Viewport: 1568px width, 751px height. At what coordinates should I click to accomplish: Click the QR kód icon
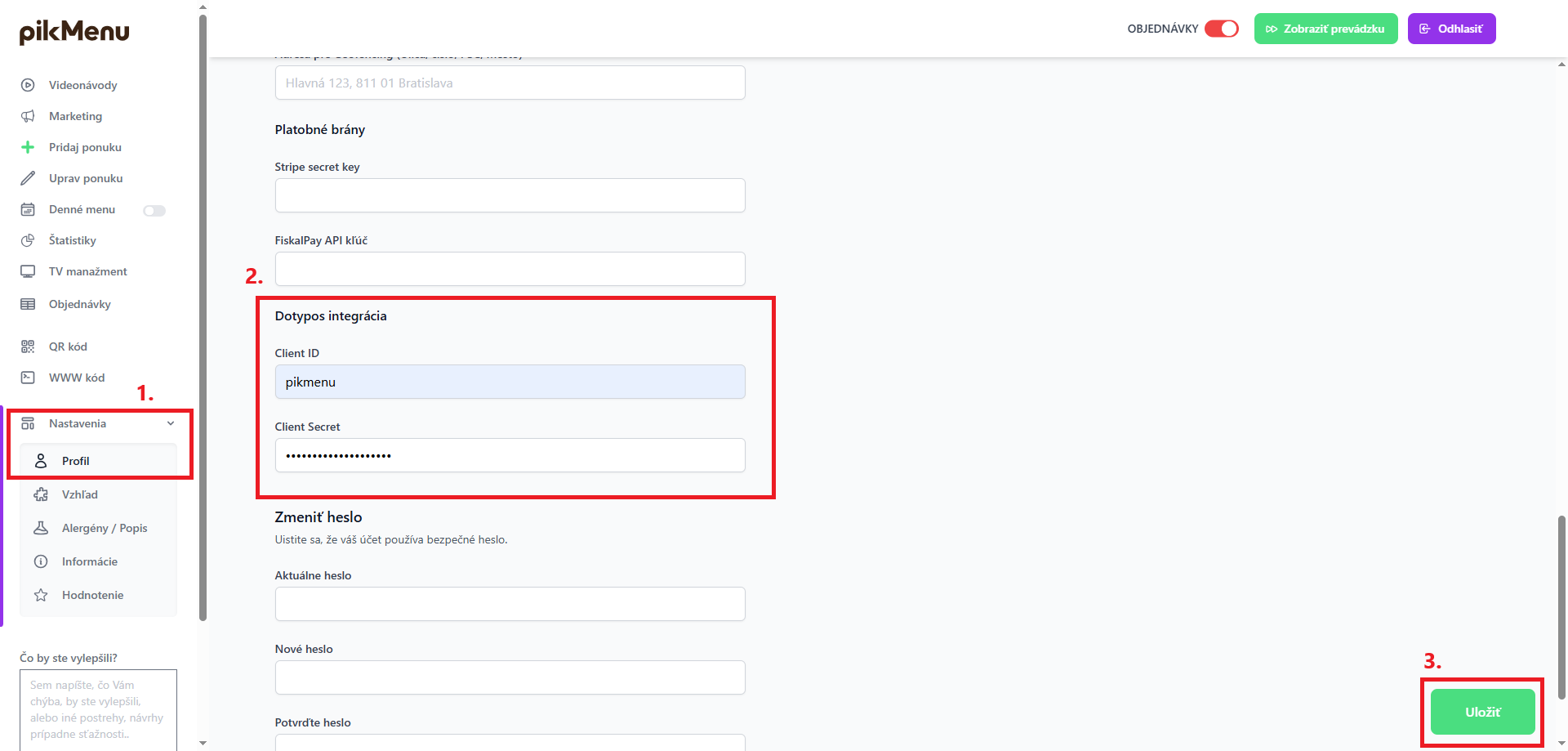click(x=28, y=346)
